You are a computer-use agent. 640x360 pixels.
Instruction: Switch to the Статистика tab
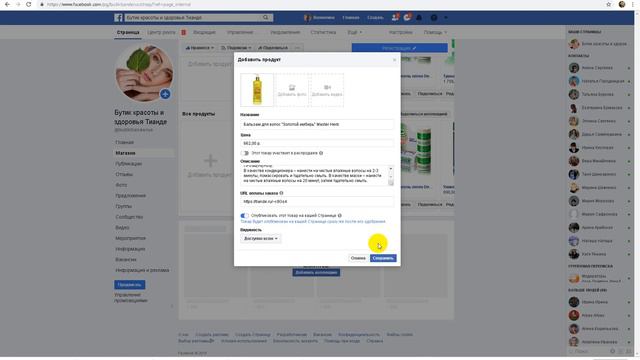click(323, 32)
